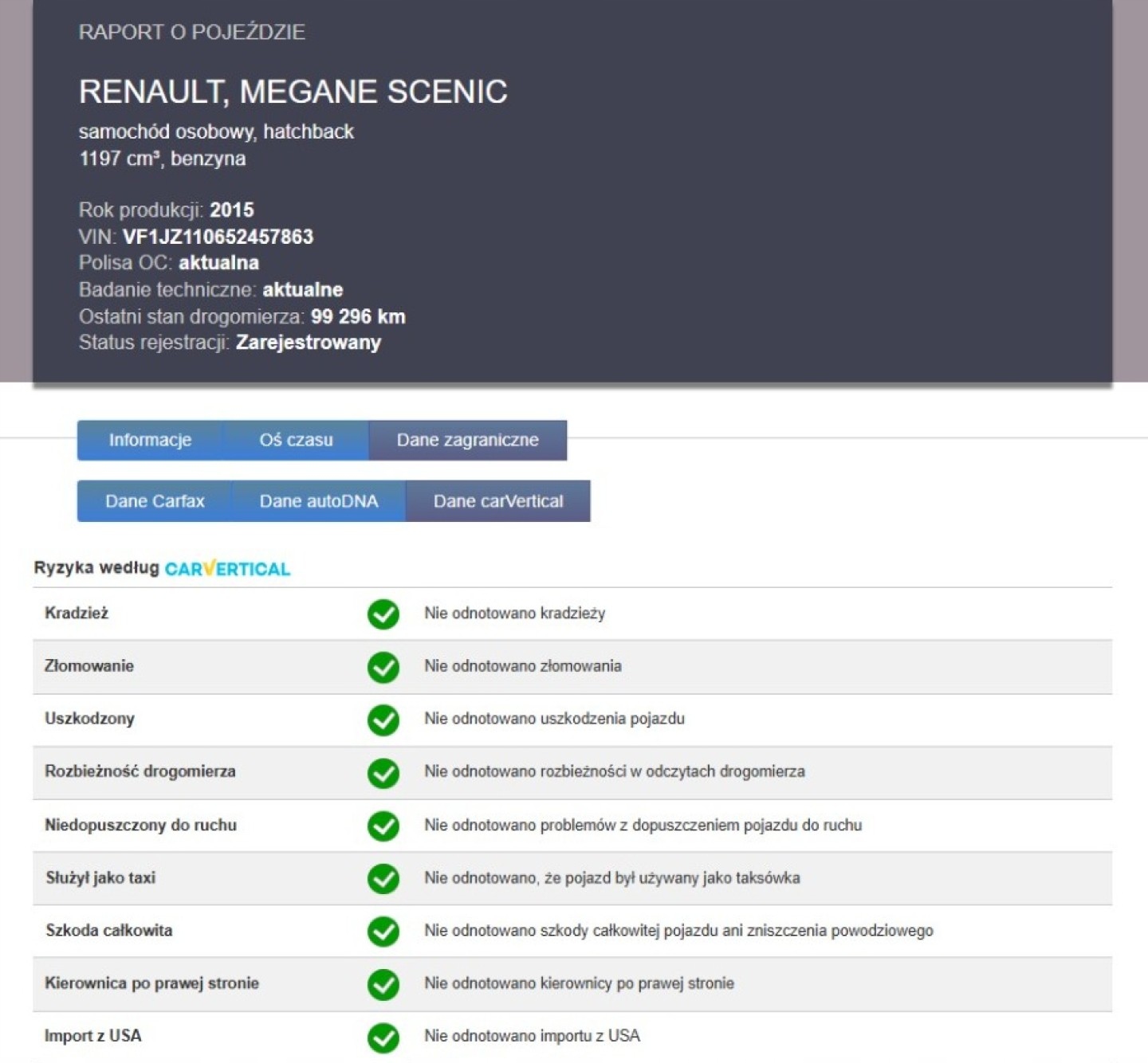Image resolution: width=1148 pixels, height=1063 pixels.
Task: Open the Informacje tab
Action: tap(150, 440)
